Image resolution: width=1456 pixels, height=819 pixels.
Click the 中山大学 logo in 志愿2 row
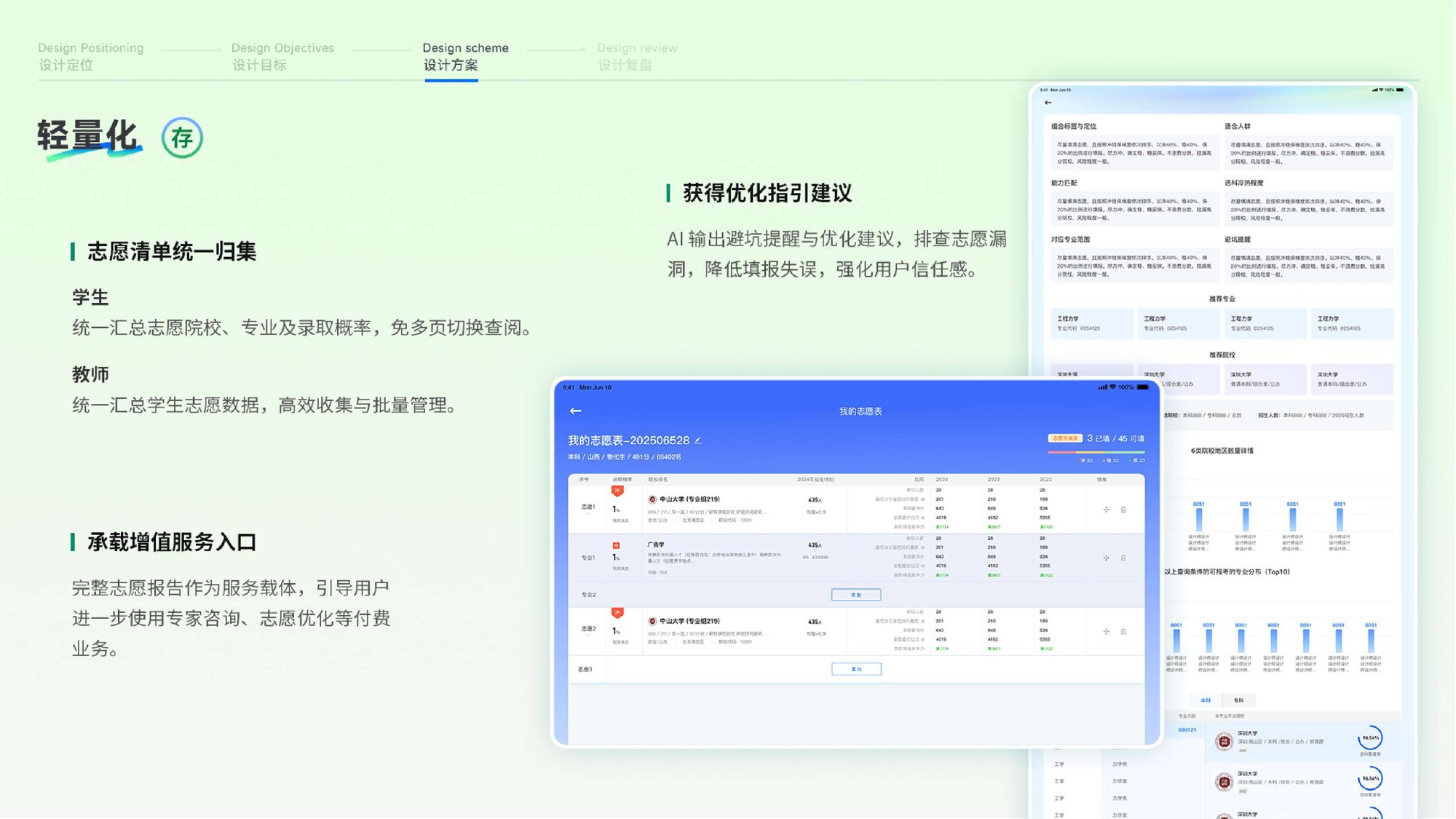(x=652, y=621)
